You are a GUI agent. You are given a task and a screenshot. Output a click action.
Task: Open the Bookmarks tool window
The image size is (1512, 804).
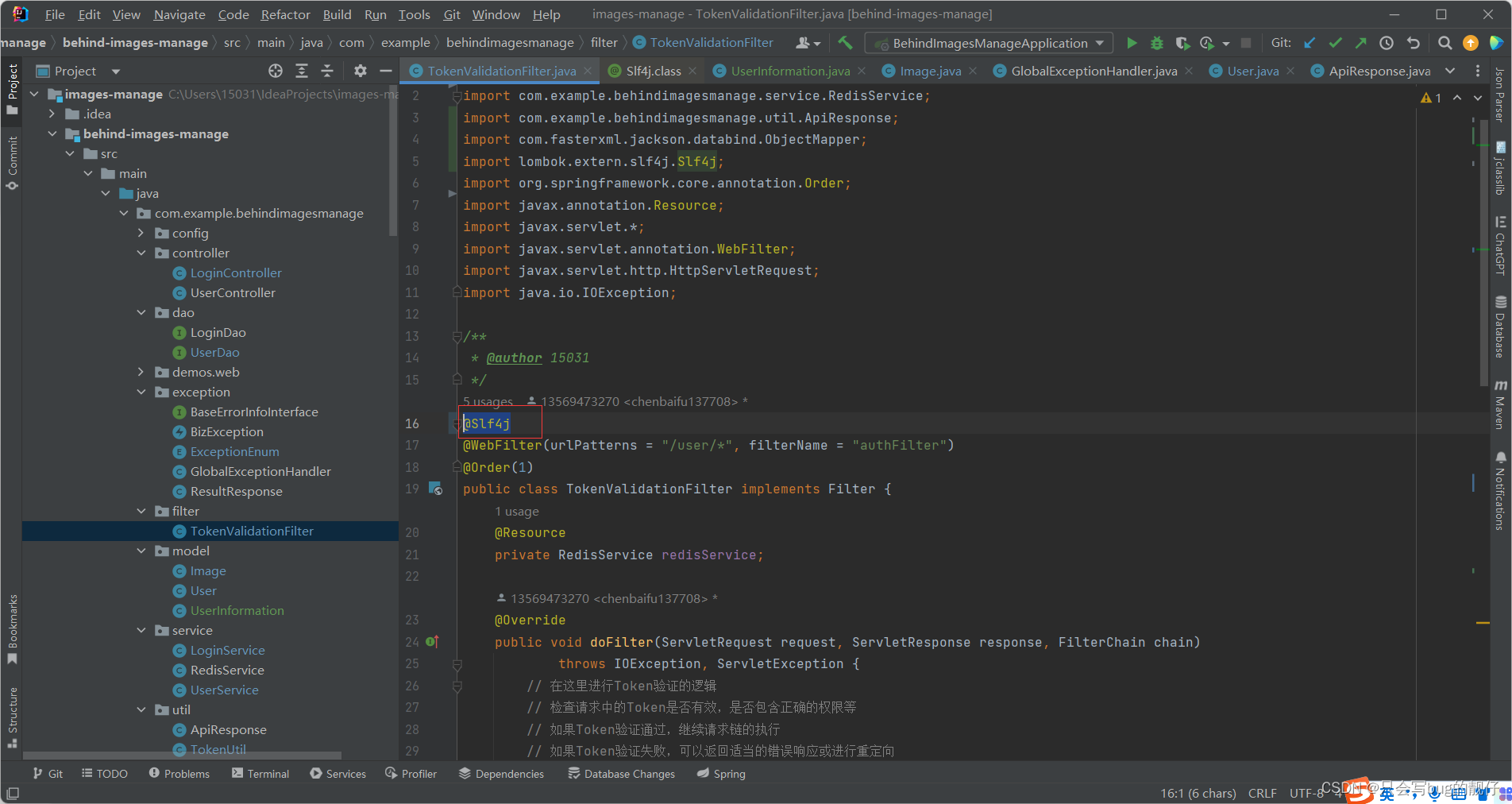coord(12,629)
